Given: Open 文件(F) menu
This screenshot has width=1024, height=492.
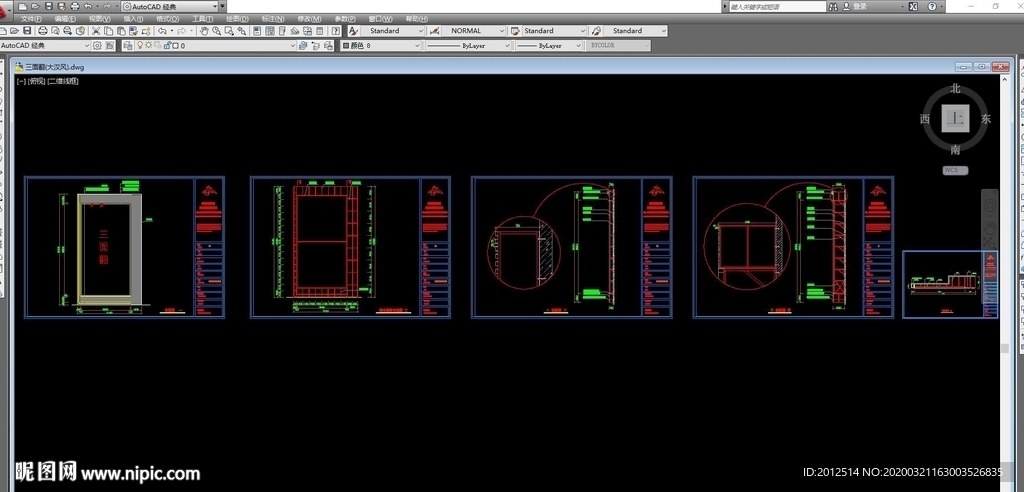Looking at the screenshot, I should [31, 19].
